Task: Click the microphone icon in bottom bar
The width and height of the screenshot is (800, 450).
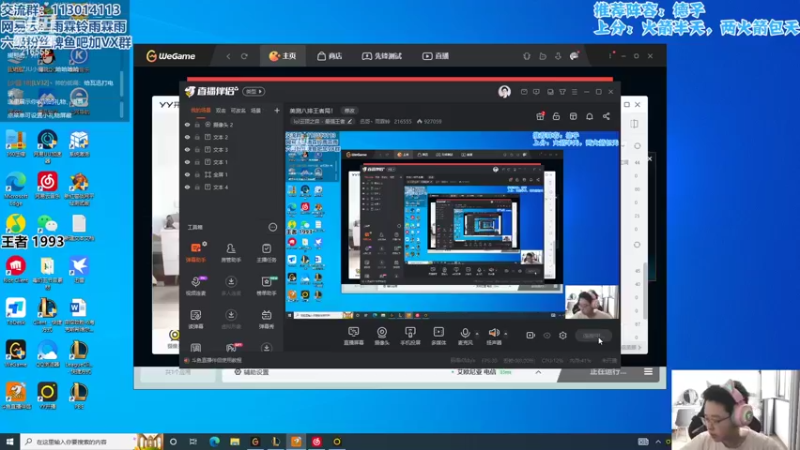Action: click(465, 334)
